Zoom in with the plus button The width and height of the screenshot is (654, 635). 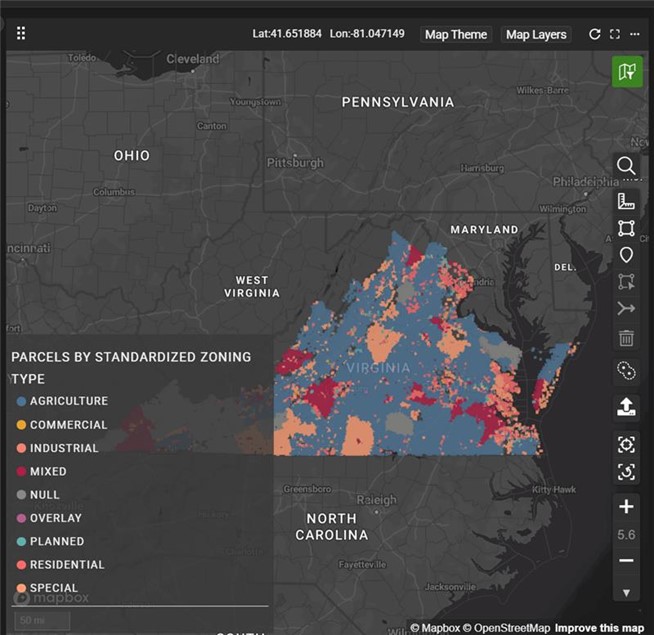(626, 507)
